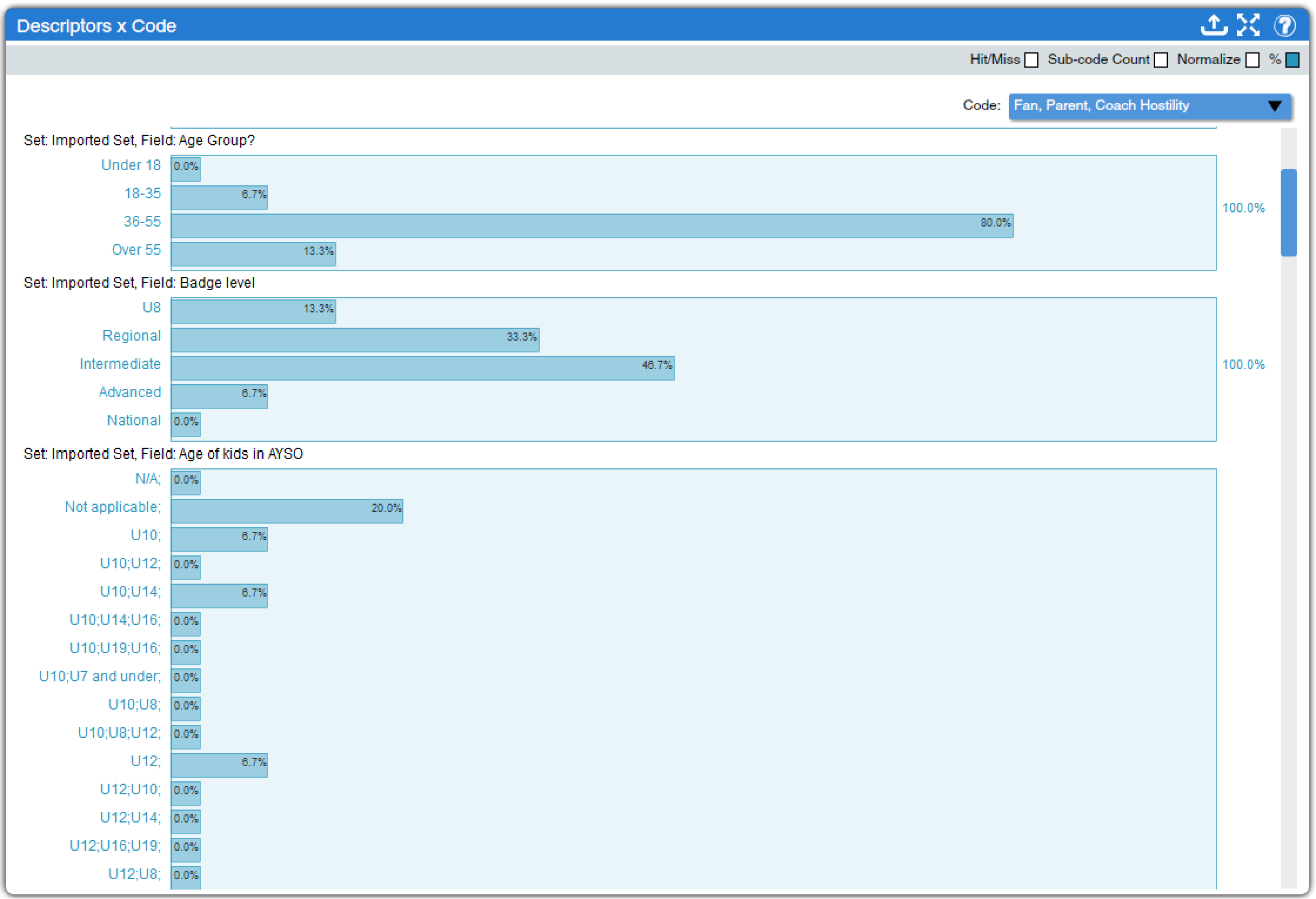Click the Intermediate 46.7% bar
The width and height of the screenshot is (1316, 899).
click(x=422, y=368)
